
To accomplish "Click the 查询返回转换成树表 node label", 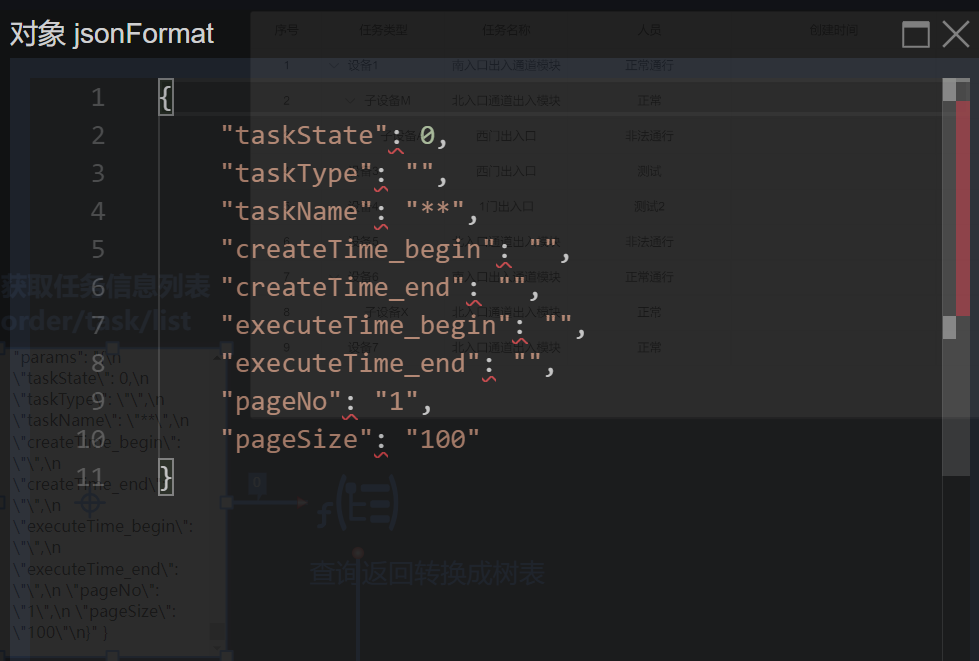I will tap(427, 573).
